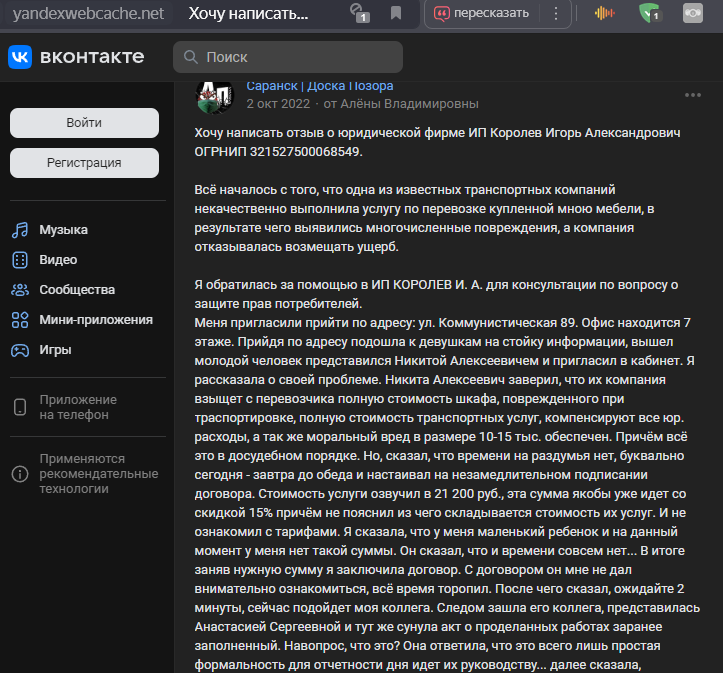Click the orange sound wave icon
Screen dimensions: 723x673
(x=604, y=13)
